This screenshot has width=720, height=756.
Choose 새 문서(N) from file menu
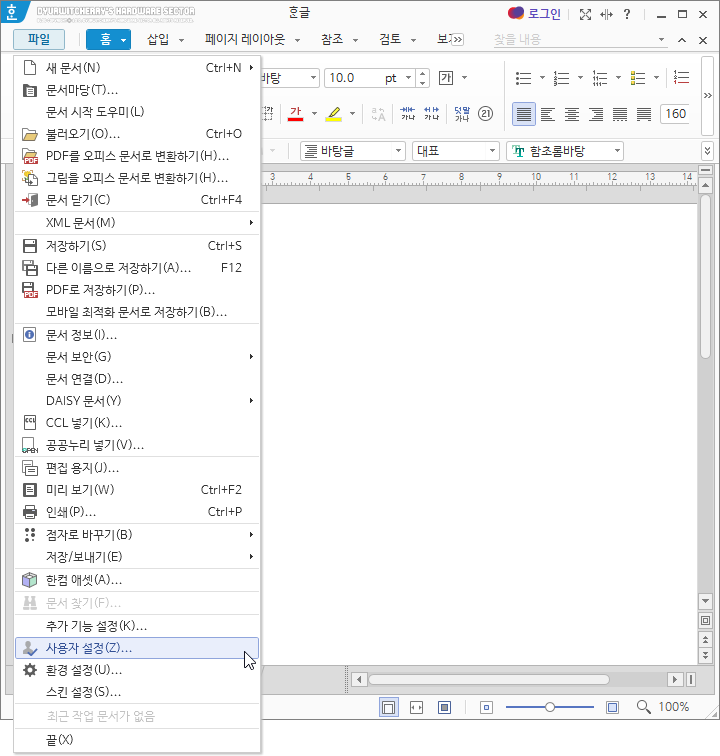pos(137,68)
